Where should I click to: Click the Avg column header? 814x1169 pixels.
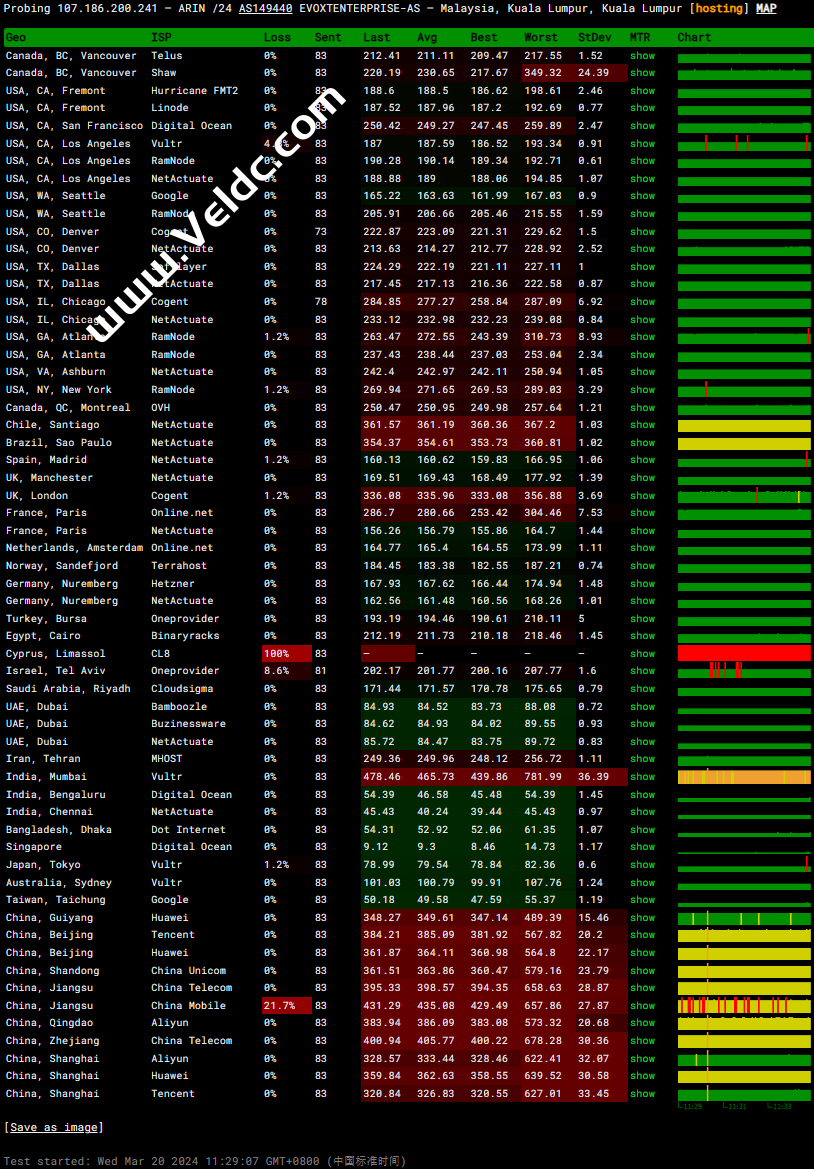pos(427,37)
